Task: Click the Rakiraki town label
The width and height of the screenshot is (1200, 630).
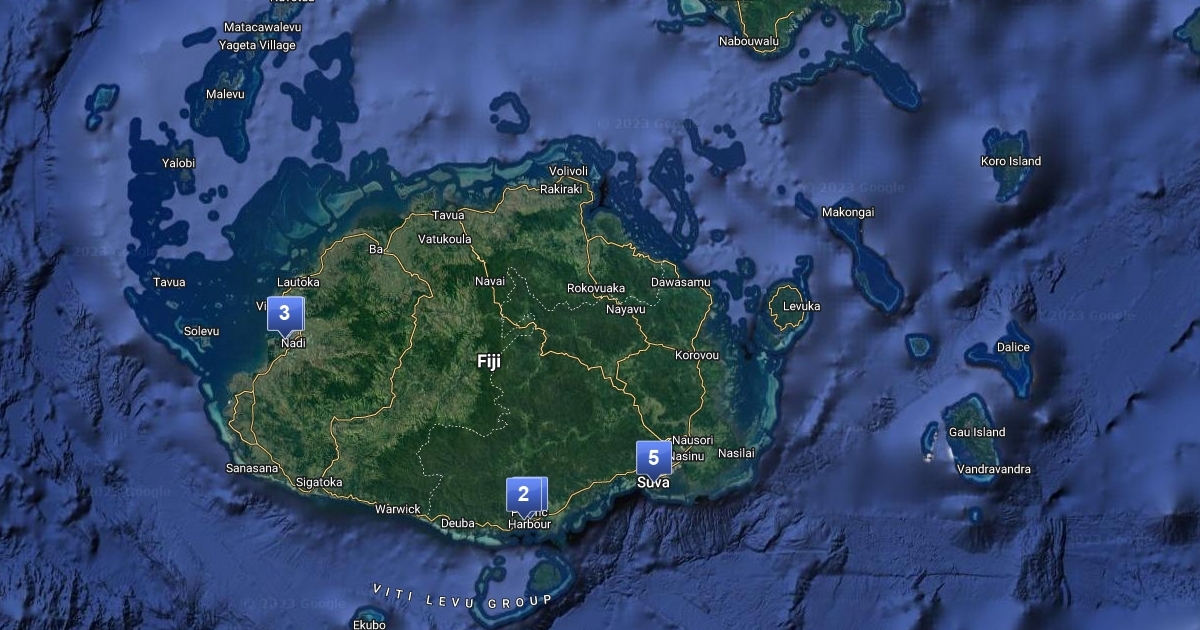Action: [x=561, y=189]
